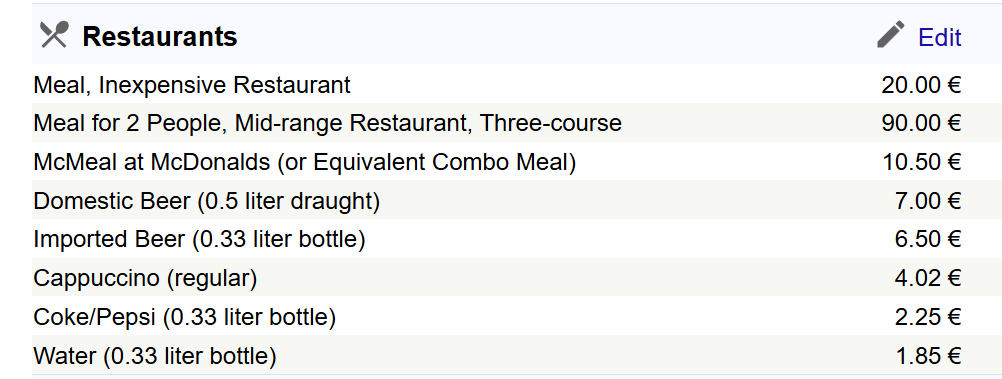1002x379 pixels.
Task: Click the Meal, Inexpensive Restaurant row label
Action: coord(192,84)
